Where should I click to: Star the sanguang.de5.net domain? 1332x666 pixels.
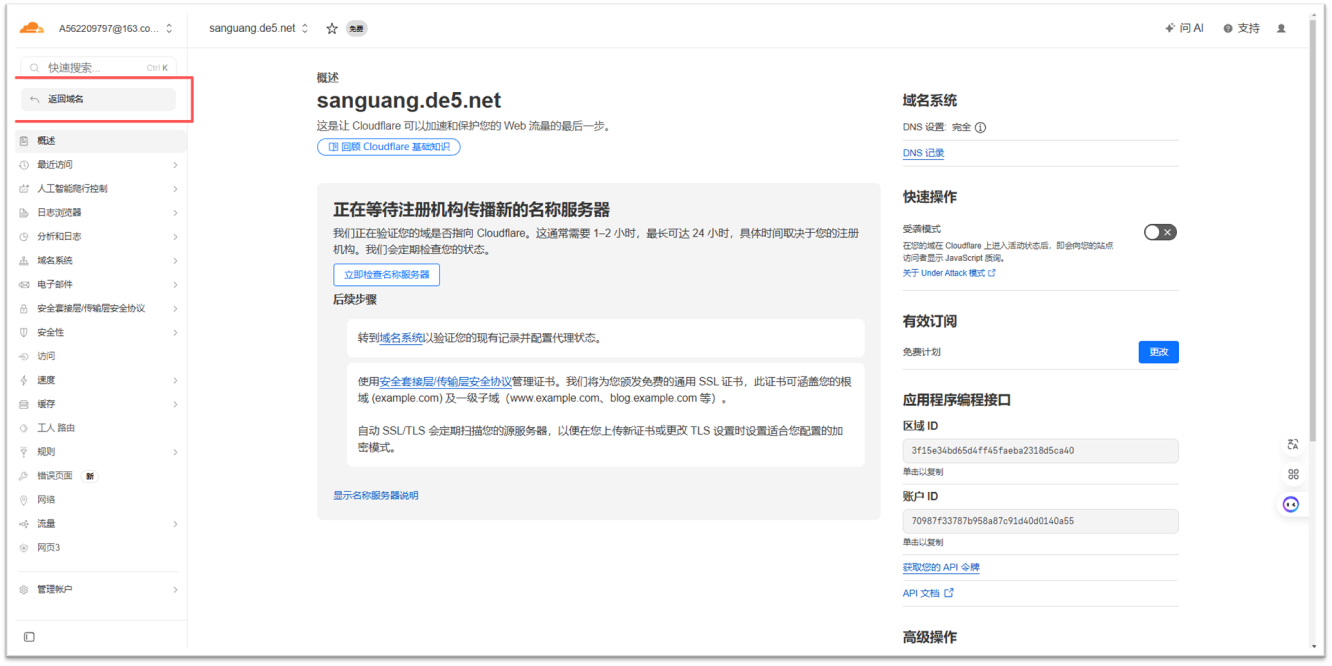(x=332, y=29)
